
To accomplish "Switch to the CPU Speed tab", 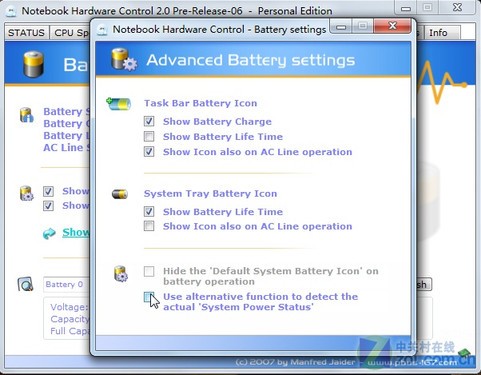I will point(70,33).
